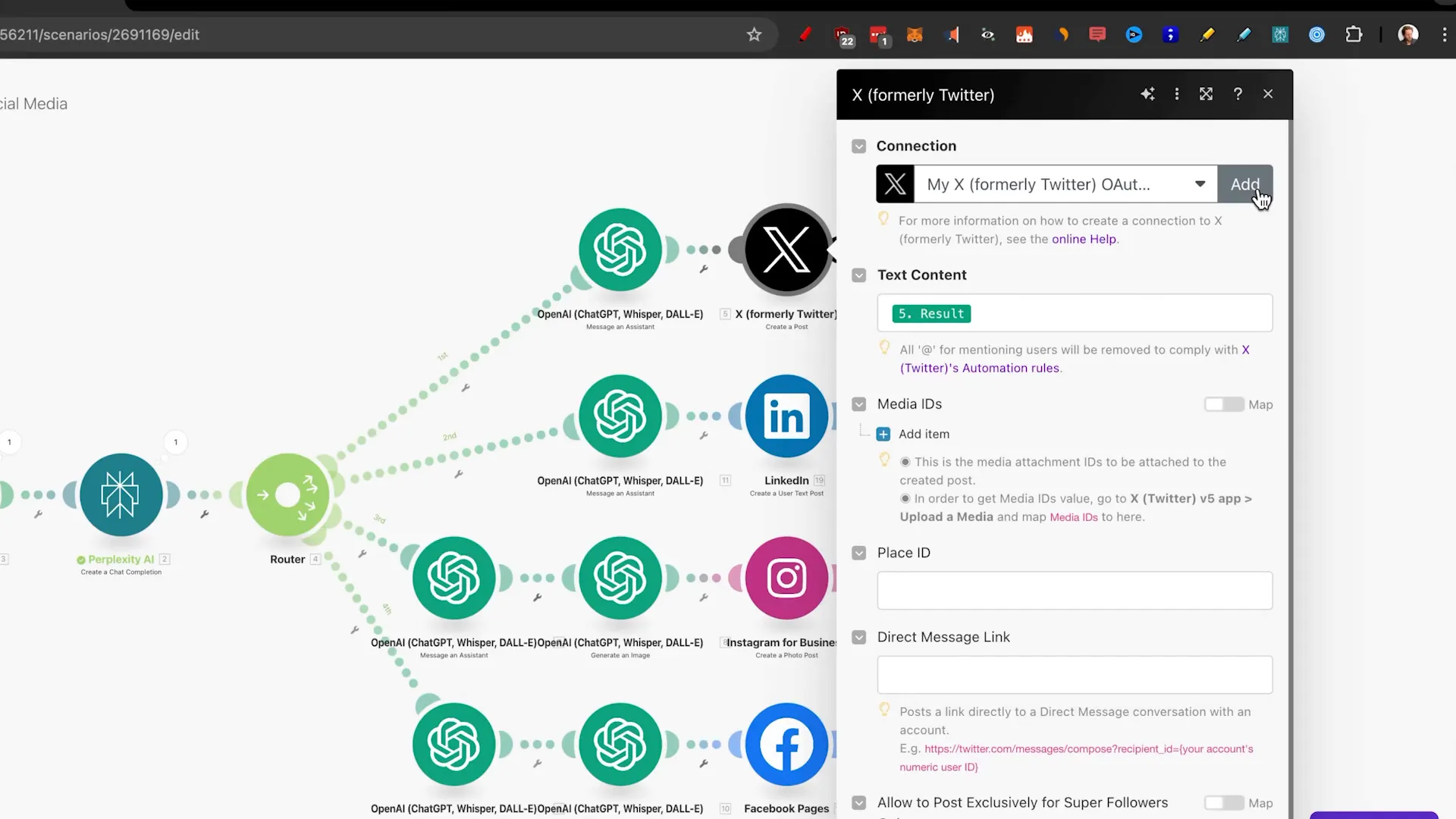The image size is (1456, 819).
Task: Click the Direct Message Link input field
Action: [1075, 675]
